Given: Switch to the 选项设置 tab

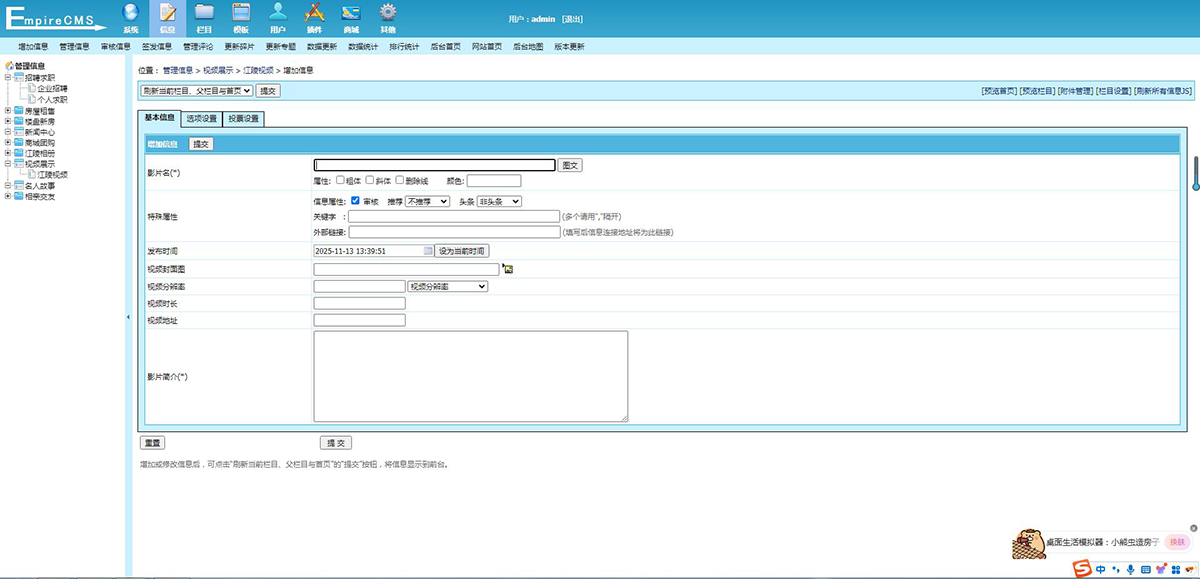Looking at the screenshot, I should 201,119.
